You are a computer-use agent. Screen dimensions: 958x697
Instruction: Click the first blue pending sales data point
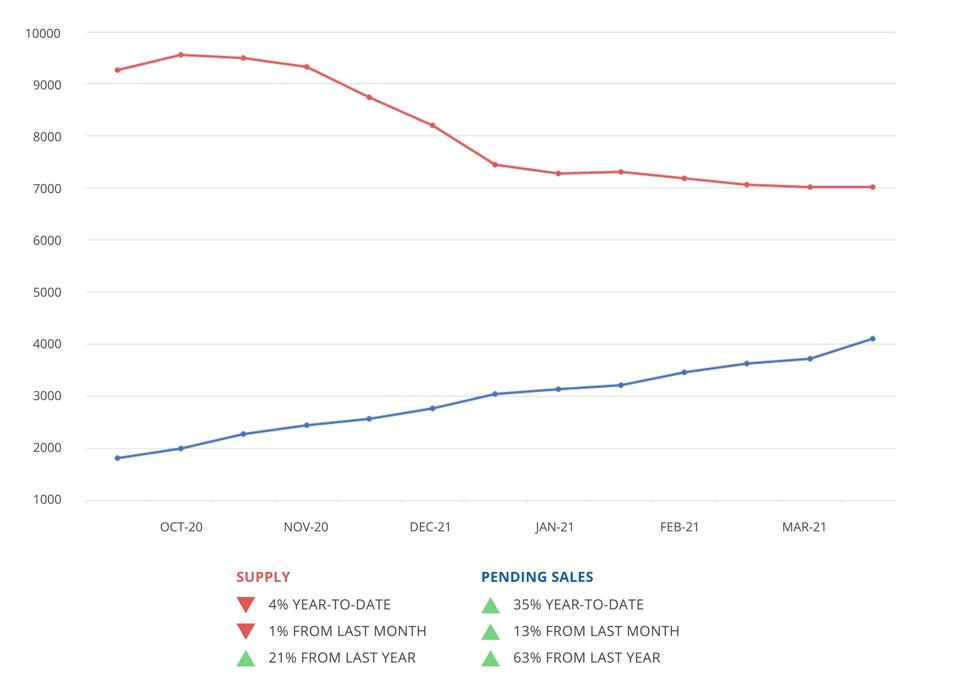point(117,458)
